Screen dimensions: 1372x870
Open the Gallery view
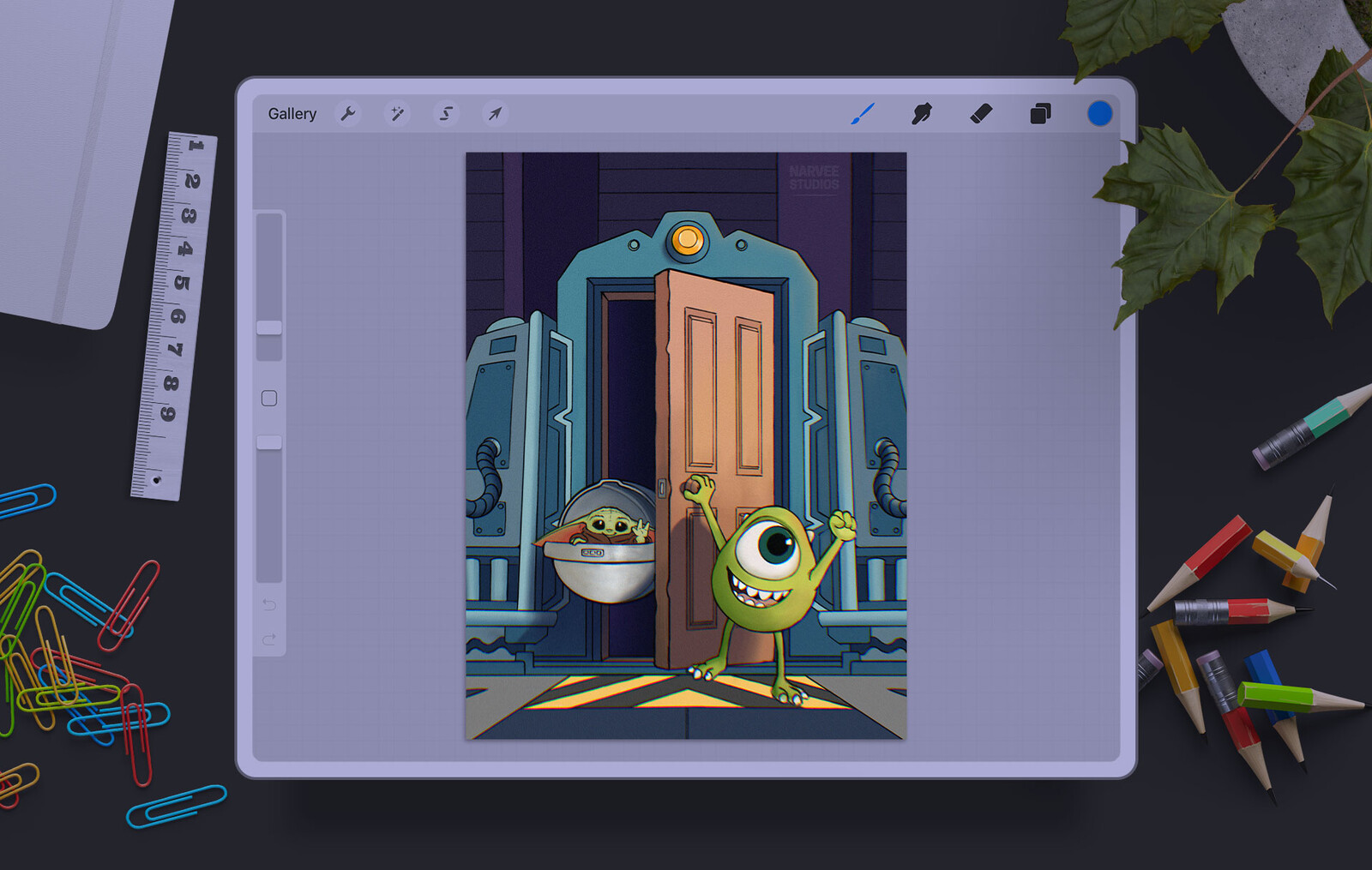tap(292, 114)
